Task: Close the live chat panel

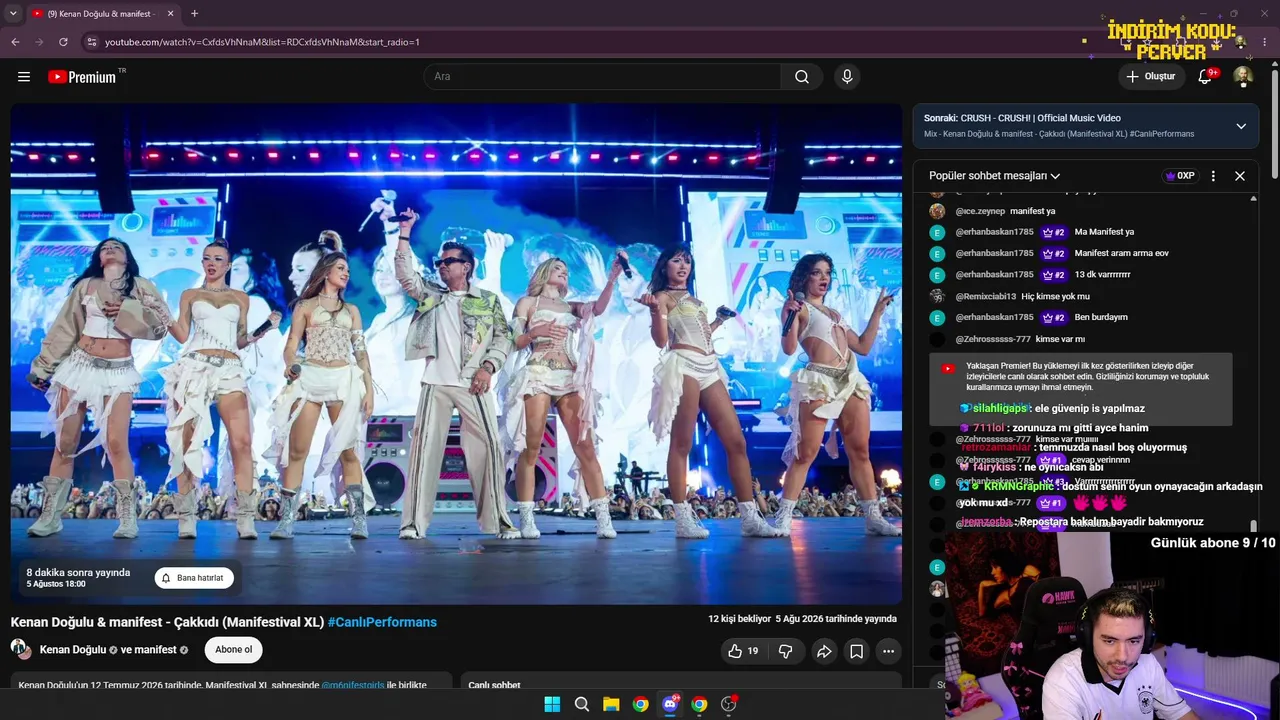Action: [x=1240, y=176]
